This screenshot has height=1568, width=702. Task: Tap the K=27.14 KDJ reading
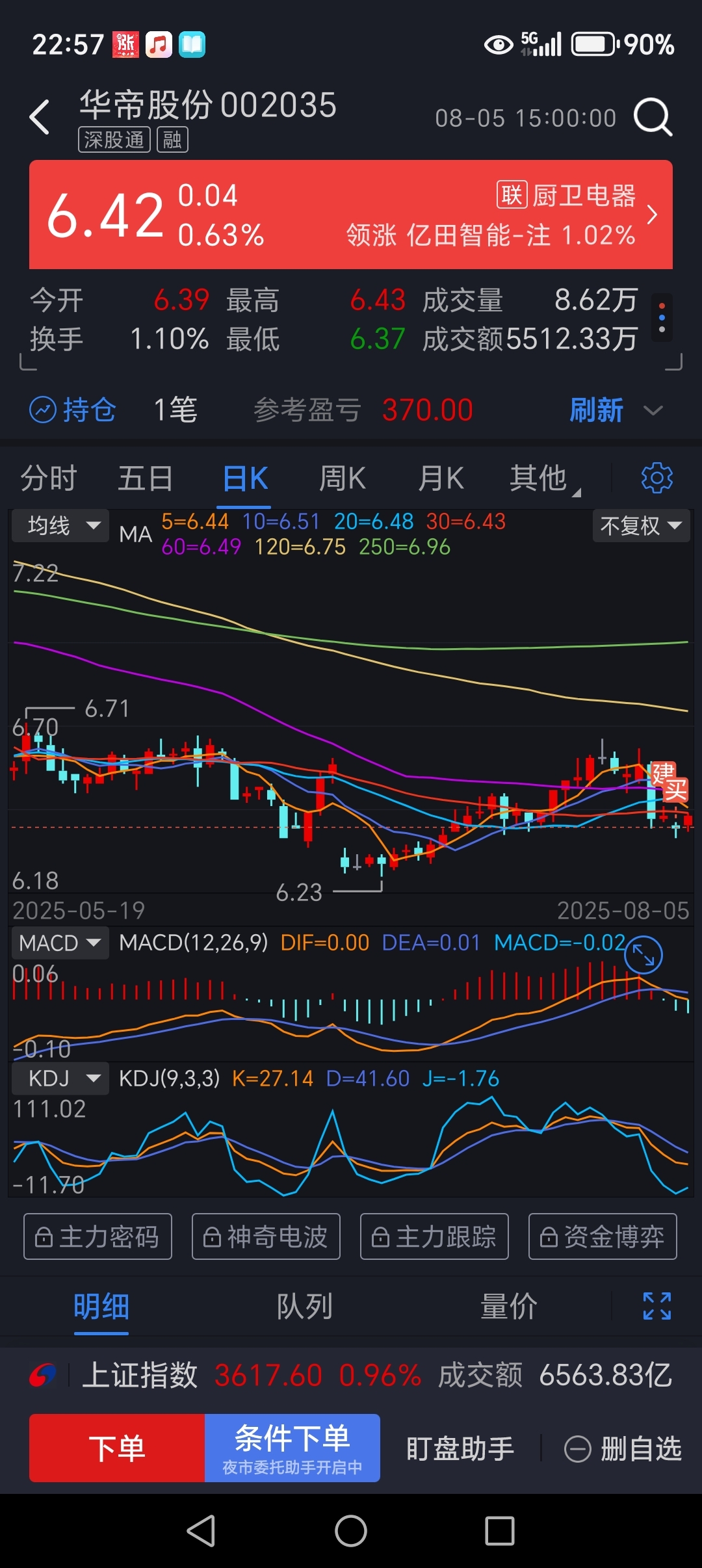coord(272,1078)
